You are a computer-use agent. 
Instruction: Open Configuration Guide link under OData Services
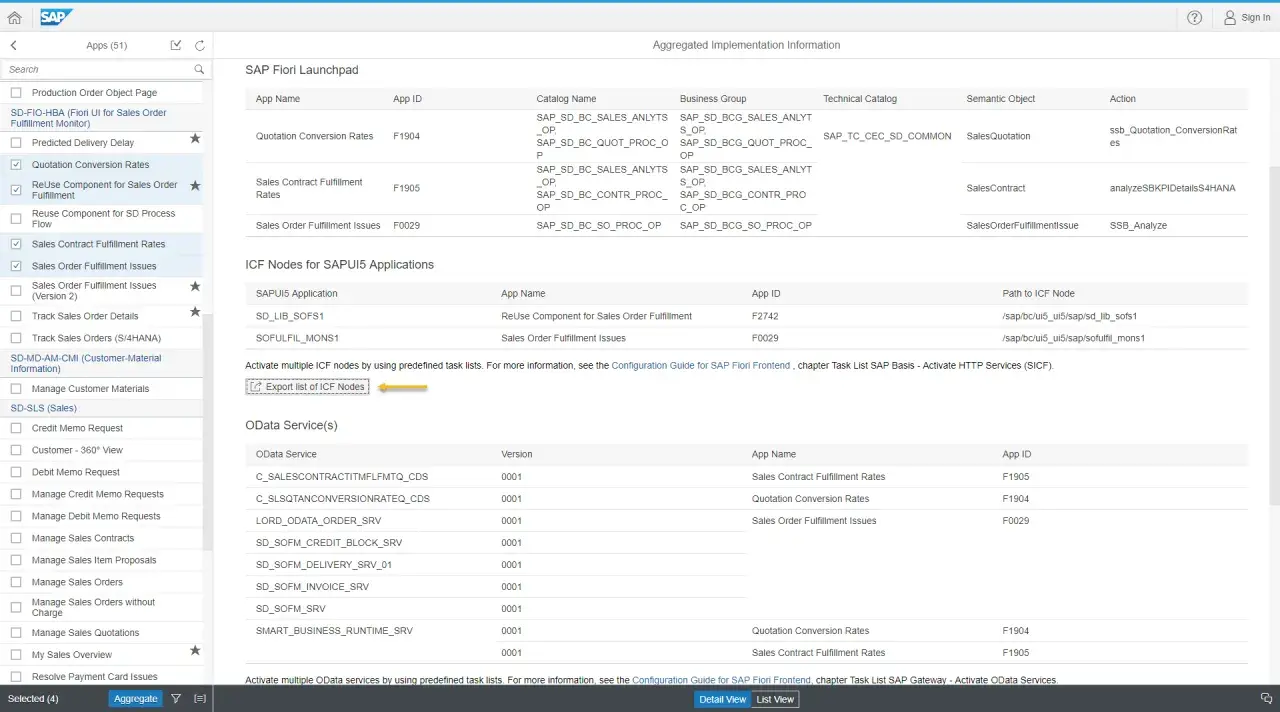(x=721, y=680)
